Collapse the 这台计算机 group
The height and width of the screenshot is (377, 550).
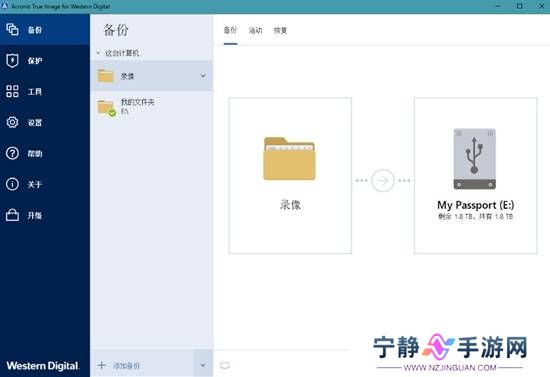(98, 53)
